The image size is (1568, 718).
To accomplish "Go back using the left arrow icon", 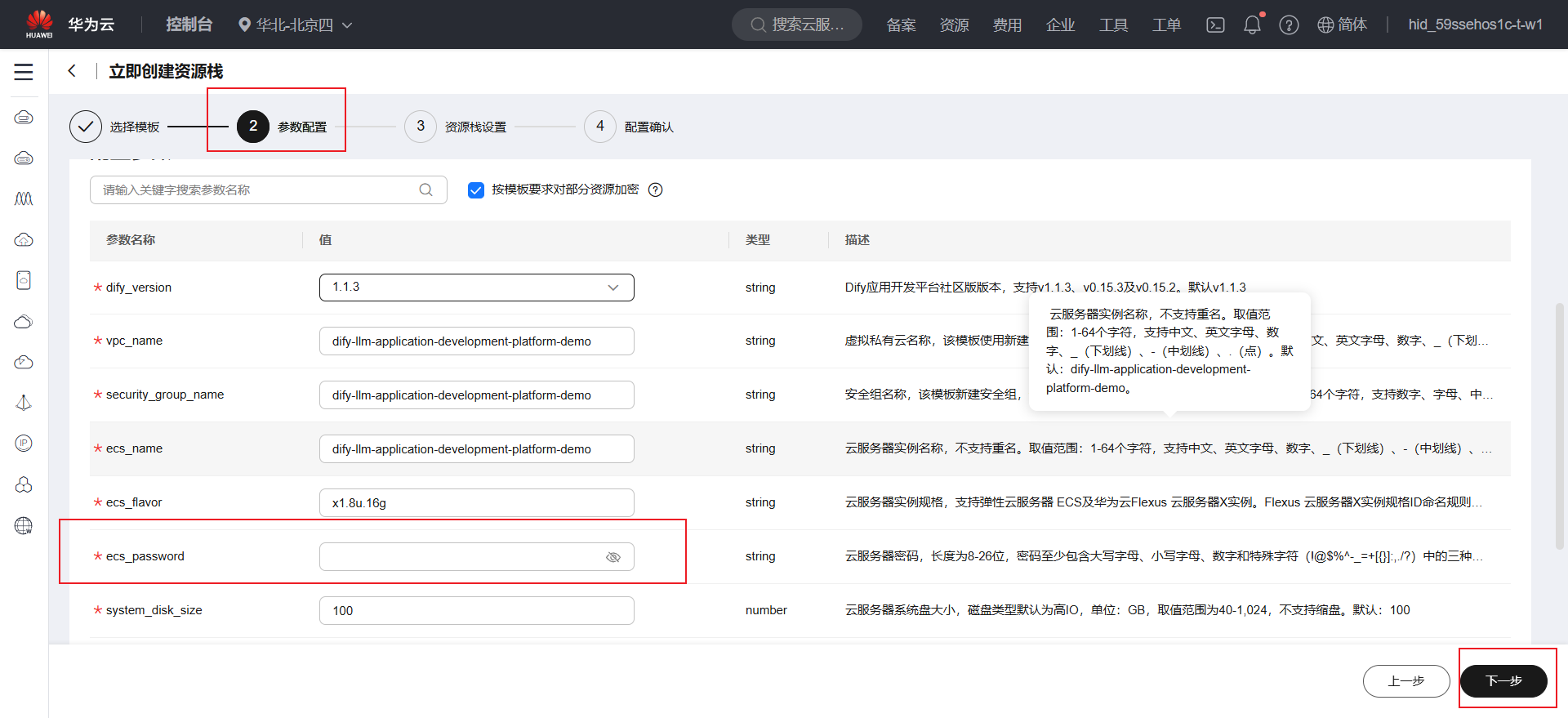I will click(x=72, y=71).
